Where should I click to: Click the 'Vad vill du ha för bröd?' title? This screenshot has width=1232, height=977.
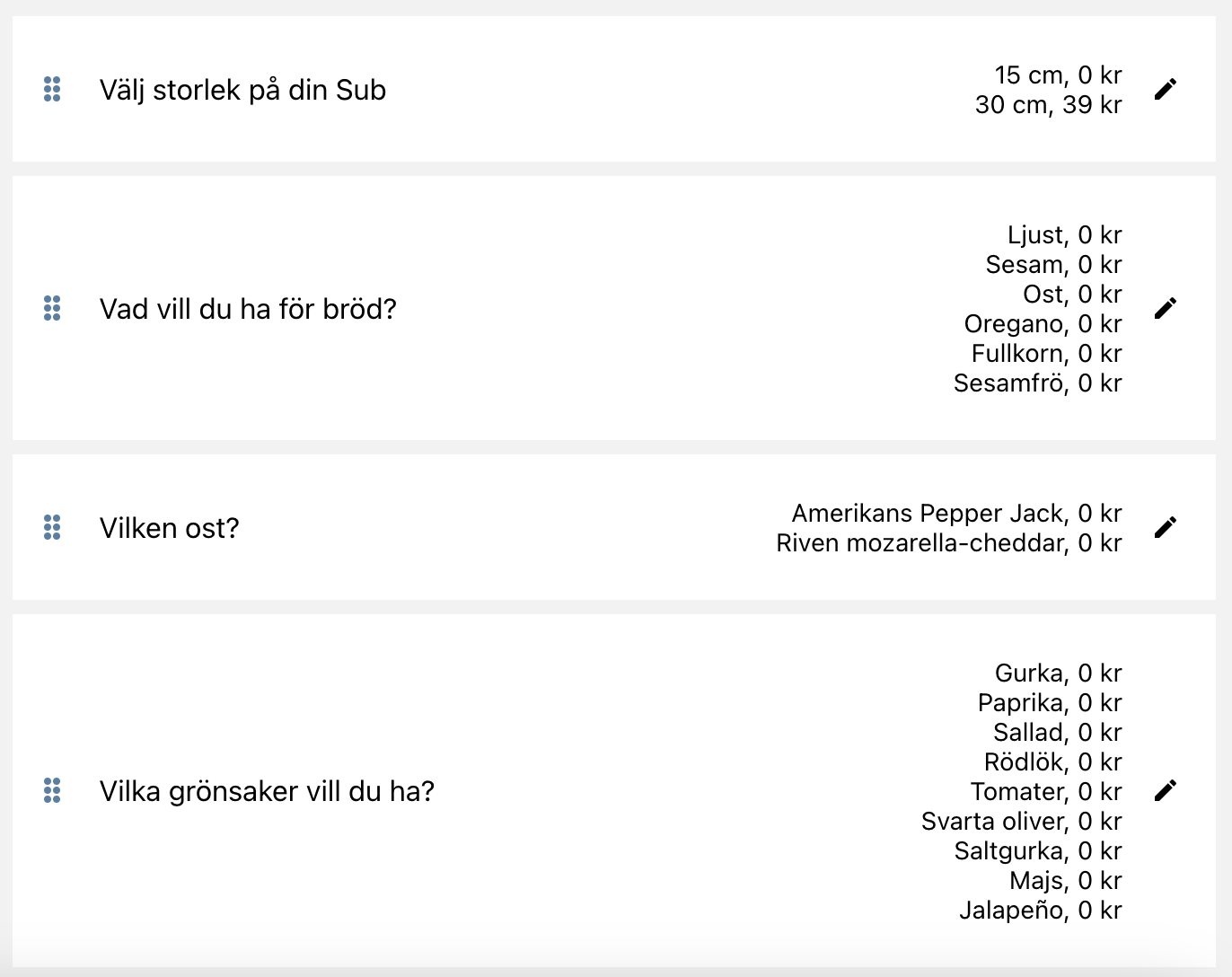[248, 309]
